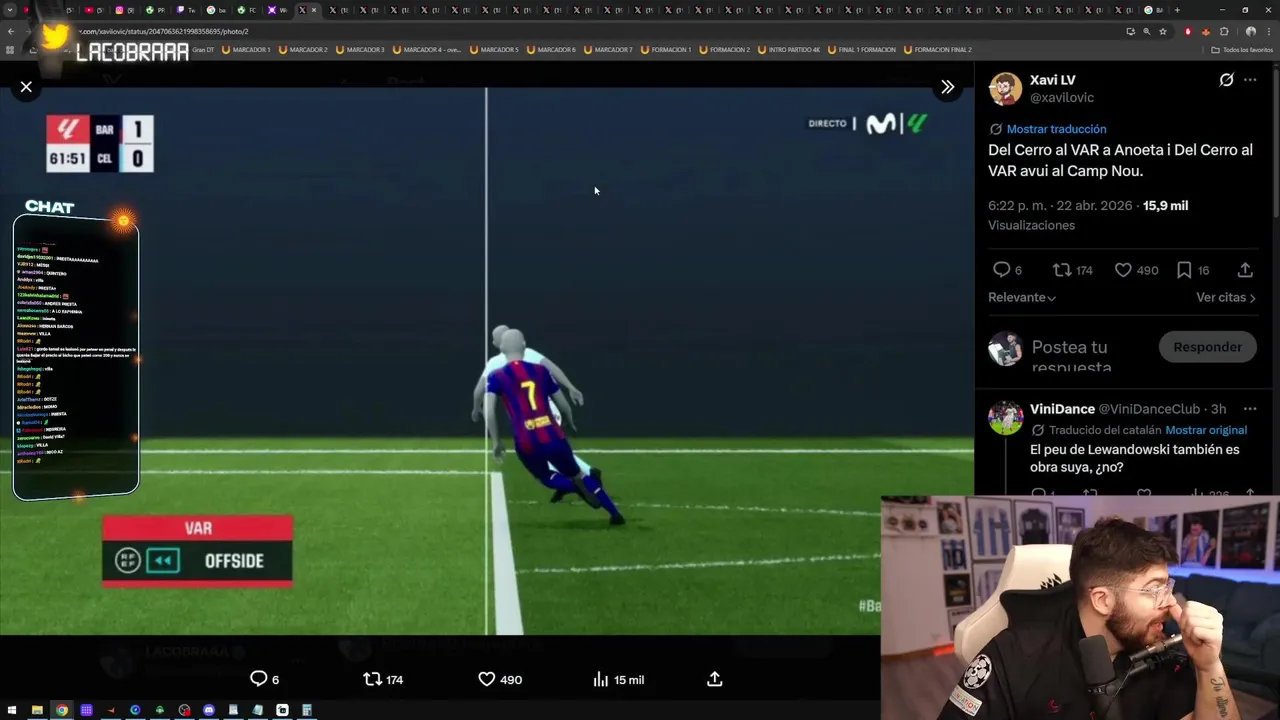Reply icon with 6 in side panel
This screenshot has width=1280, height=720.
coord(1001,270)
